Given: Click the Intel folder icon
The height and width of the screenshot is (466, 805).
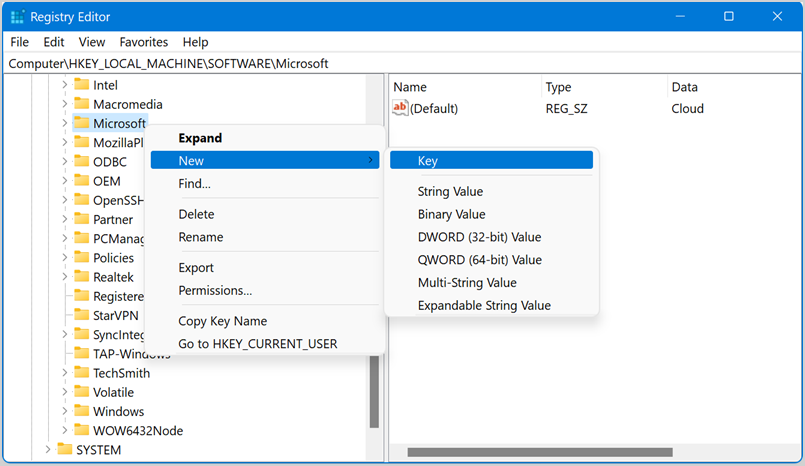Looking at the screenshot, I should tap(82, 85).
